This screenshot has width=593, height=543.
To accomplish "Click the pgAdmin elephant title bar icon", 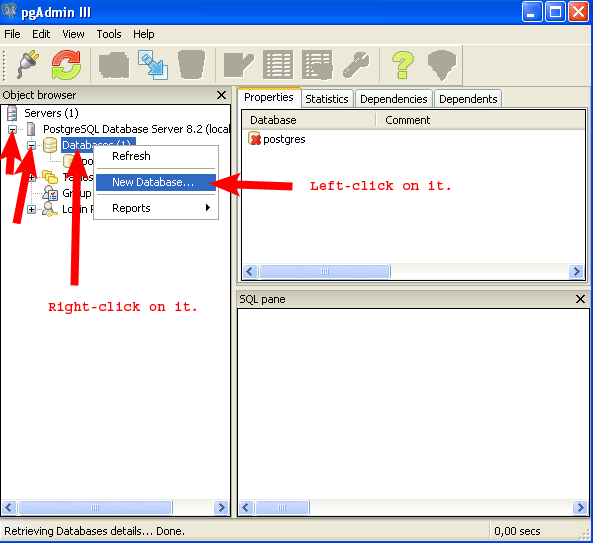I will point(9,11).
